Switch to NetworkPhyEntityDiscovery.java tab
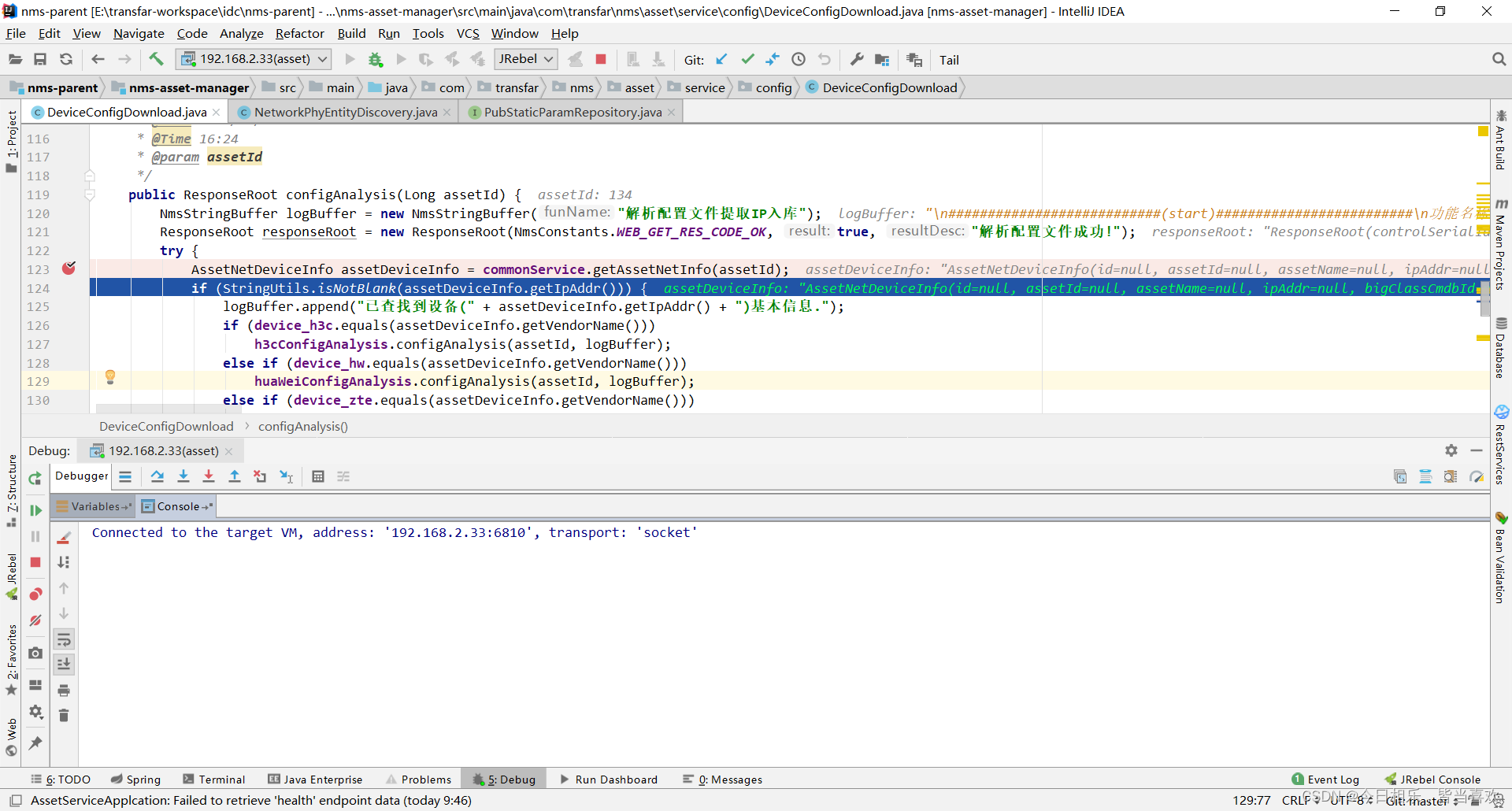1512x811 pixels. click(x=345, y=113)
